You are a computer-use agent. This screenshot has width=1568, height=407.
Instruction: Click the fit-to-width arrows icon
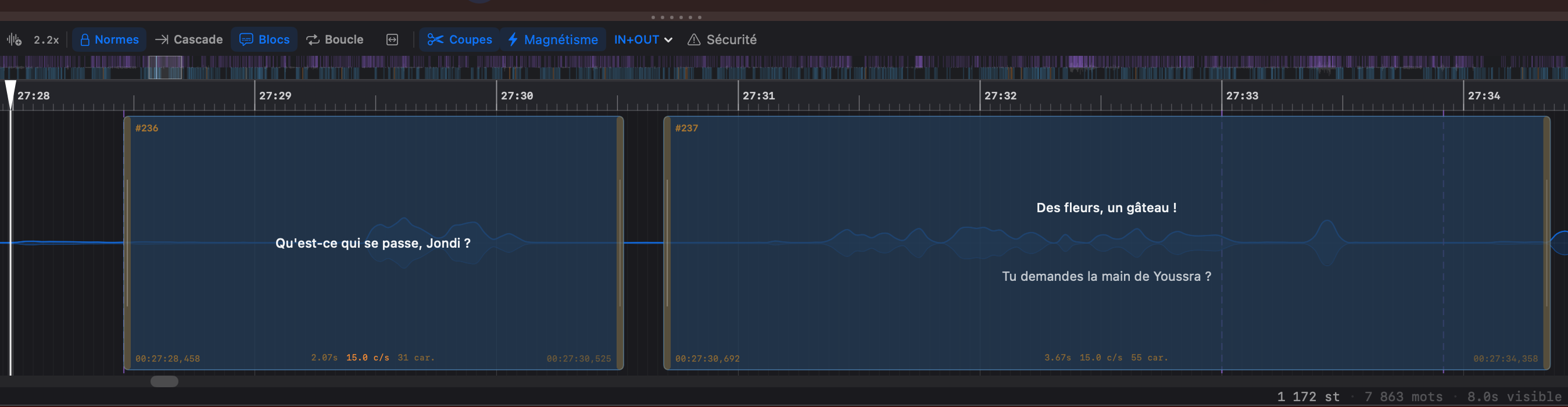(x=392, y=40)
